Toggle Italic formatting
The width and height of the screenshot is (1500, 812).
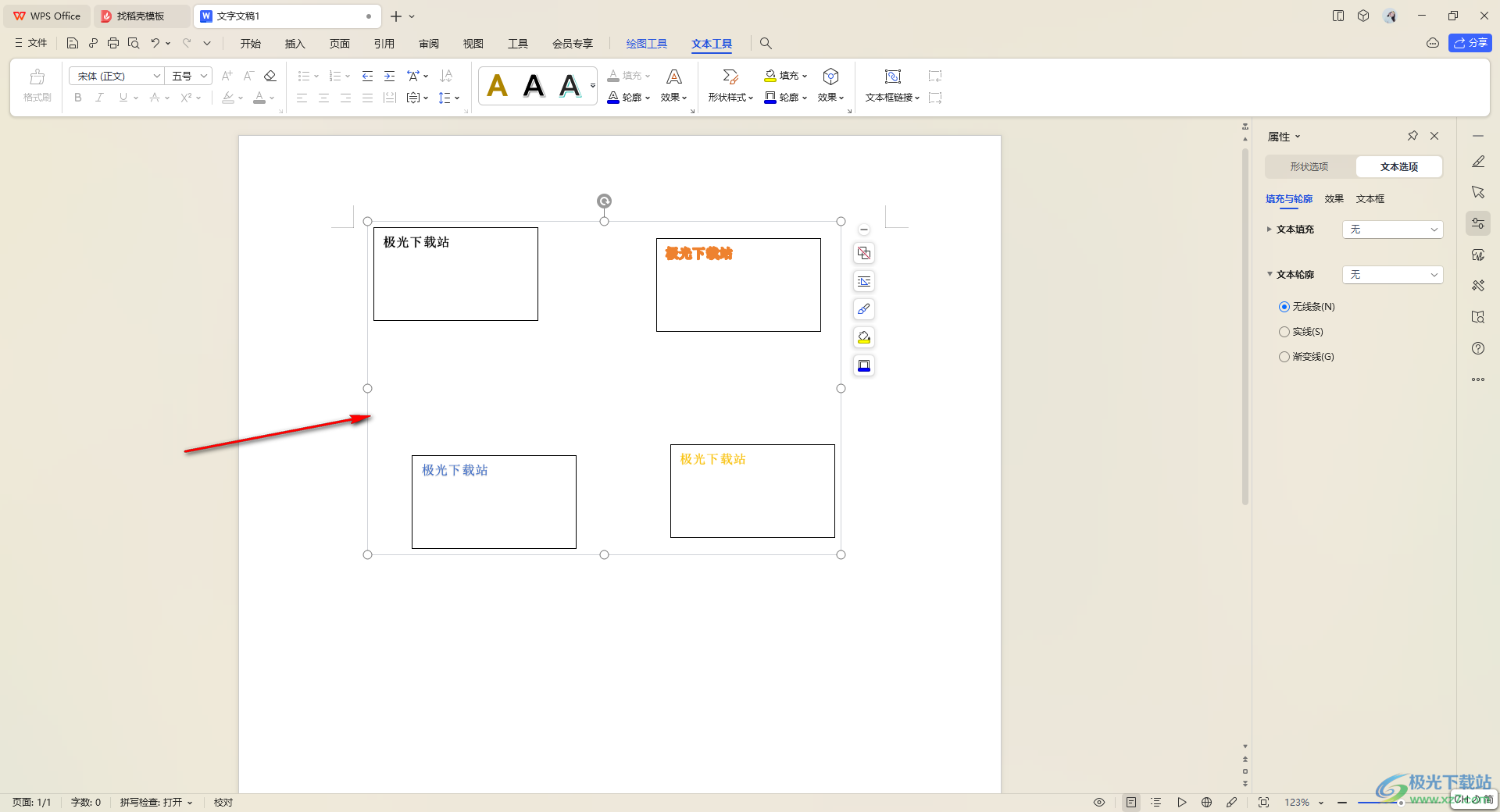(x=99, y=98)
